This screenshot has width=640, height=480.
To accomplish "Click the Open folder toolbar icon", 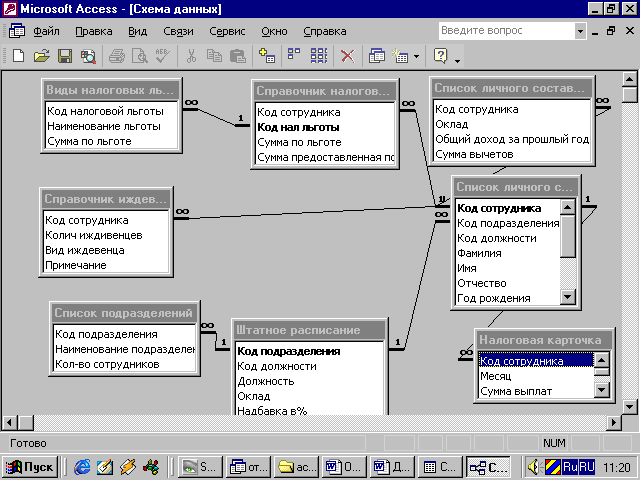I will point(41,56).
